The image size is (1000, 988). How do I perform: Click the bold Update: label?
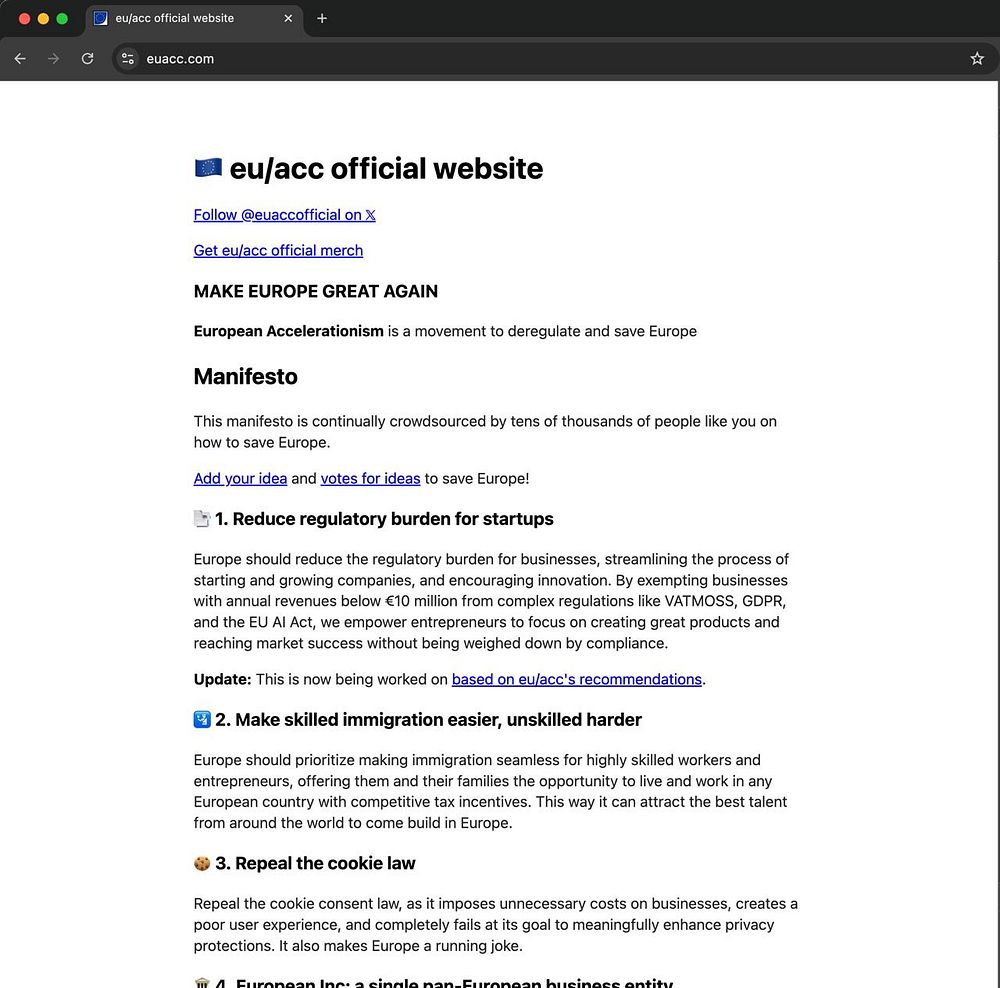click(x=223, y=679)
